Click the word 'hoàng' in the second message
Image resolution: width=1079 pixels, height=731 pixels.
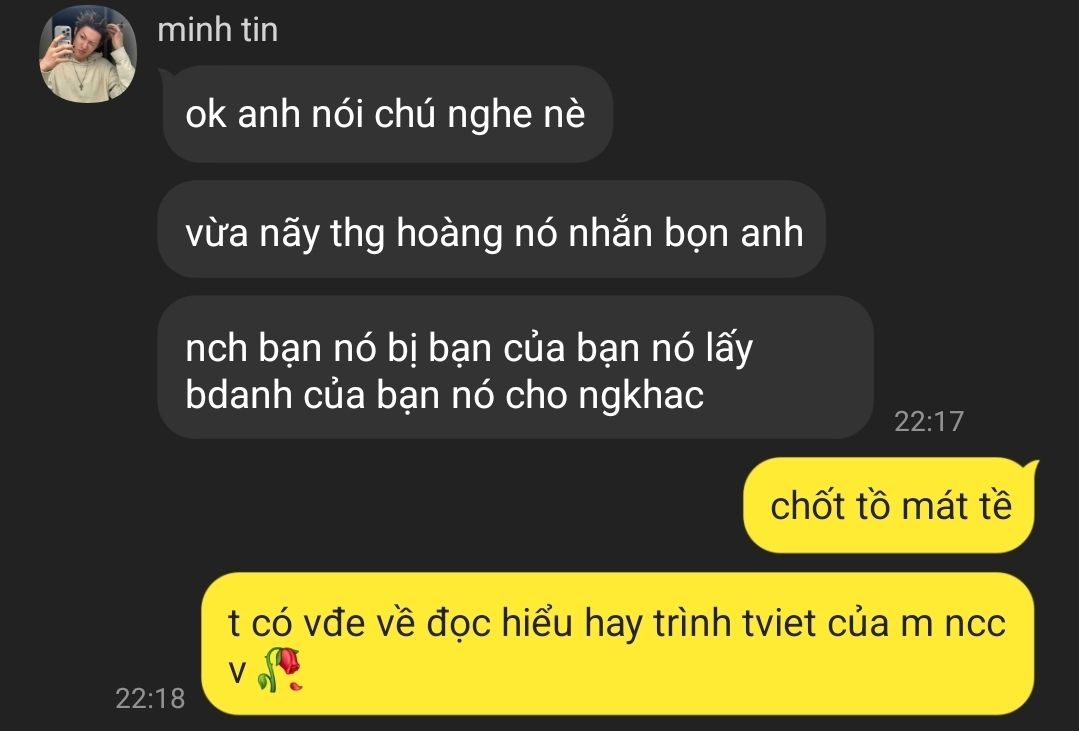(451, 233)
